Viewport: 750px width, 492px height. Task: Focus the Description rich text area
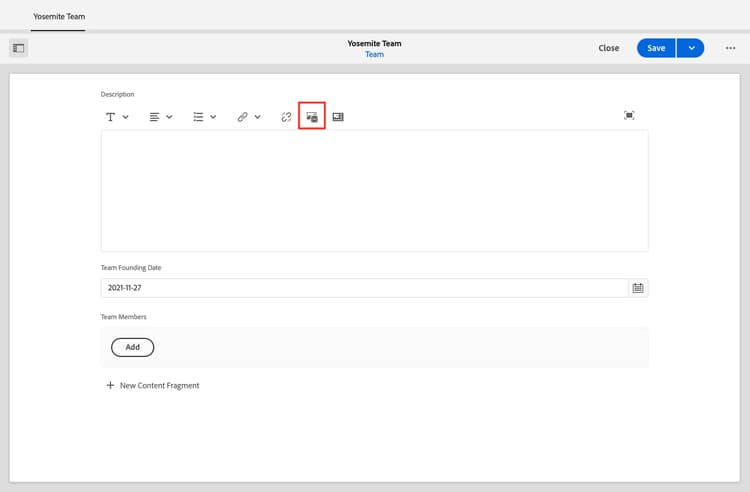click(x=375, y=191)
